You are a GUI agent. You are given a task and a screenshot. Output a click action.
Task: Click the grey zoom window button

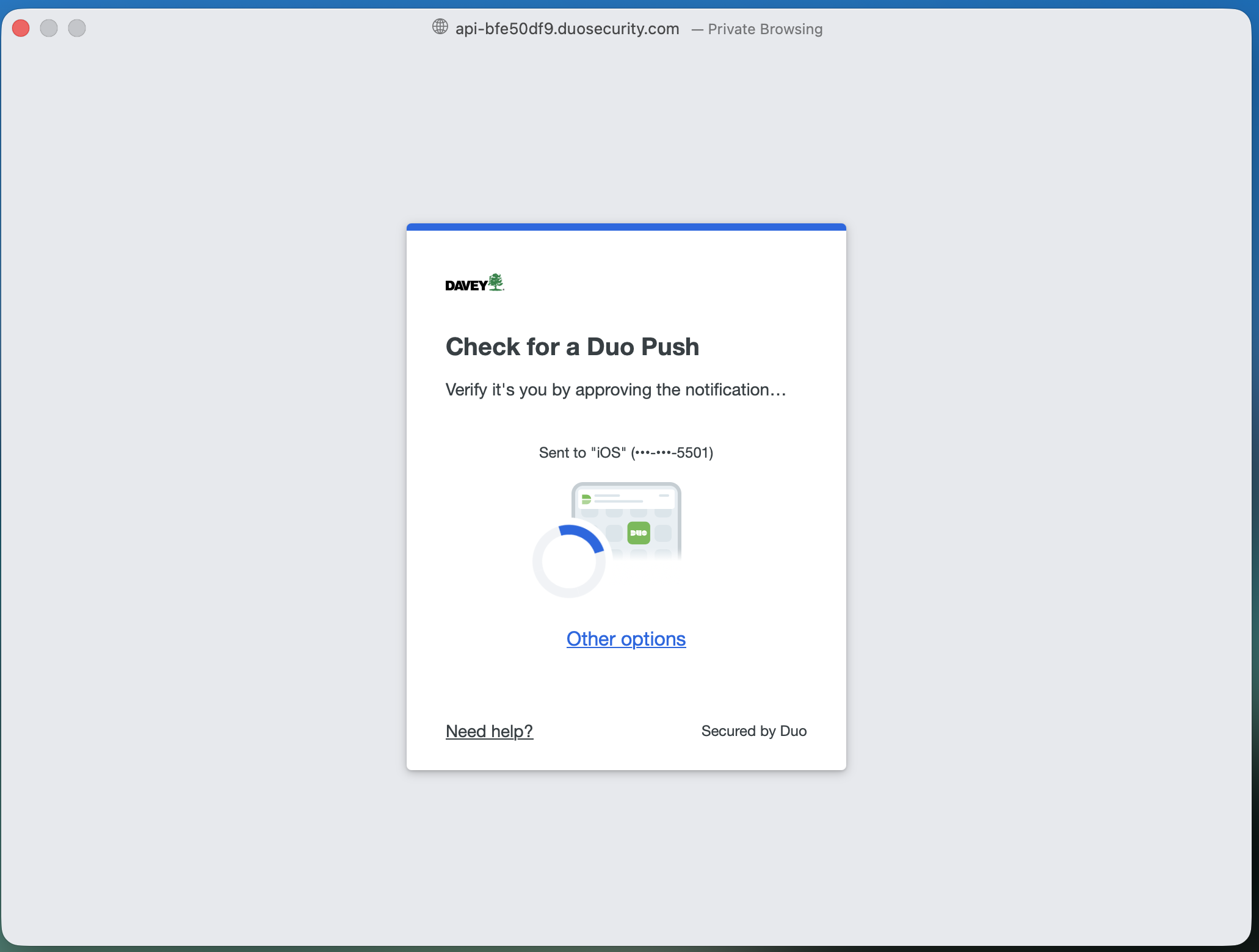tap(77, 28)
